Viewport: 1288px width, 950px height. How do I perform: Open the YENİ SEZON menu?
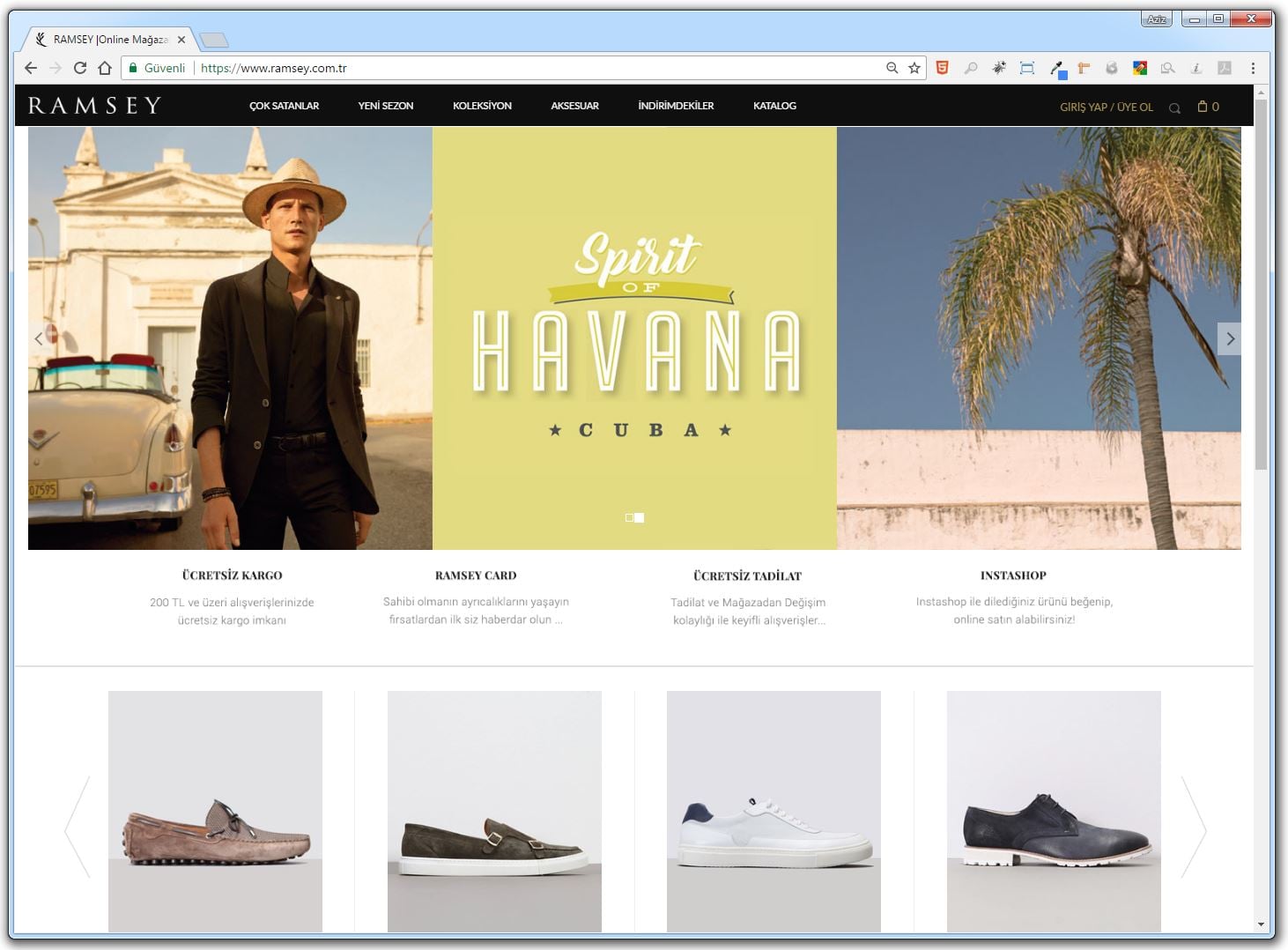tap(385, 106)
